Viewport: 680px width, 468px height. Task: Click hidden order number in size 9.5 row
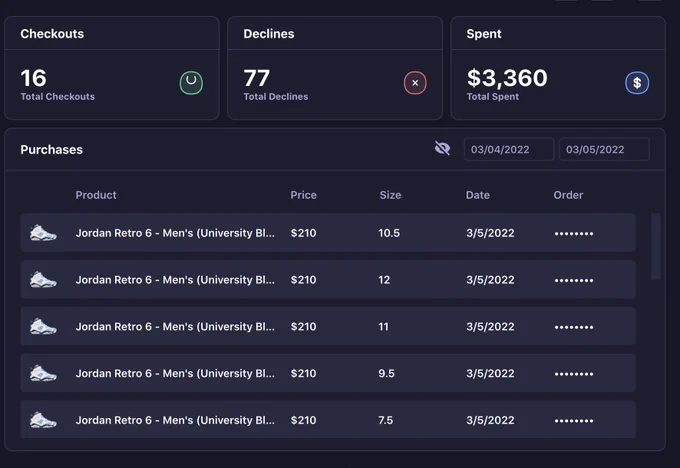point(574,374)
